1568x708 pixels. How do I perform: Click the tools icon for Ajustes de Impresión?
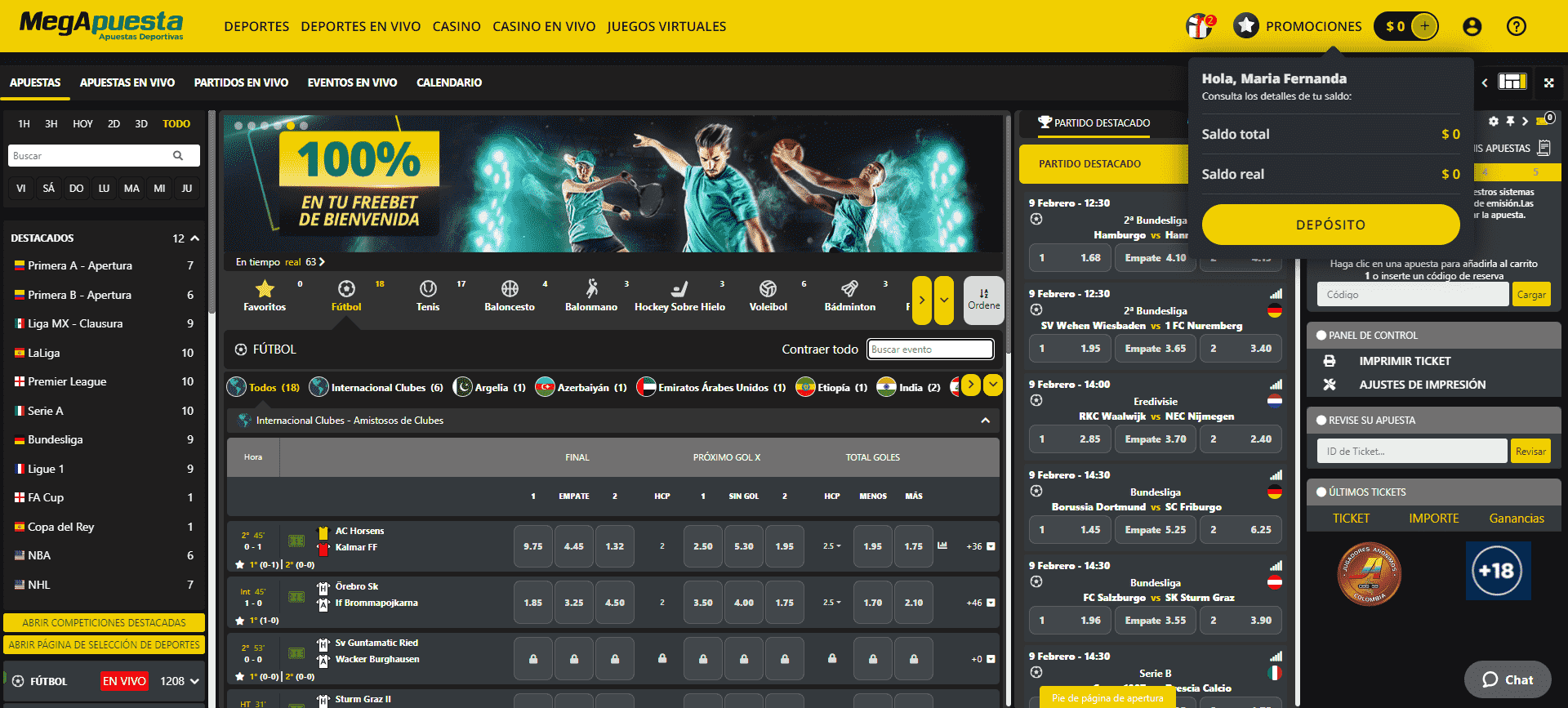(1330, 384)
